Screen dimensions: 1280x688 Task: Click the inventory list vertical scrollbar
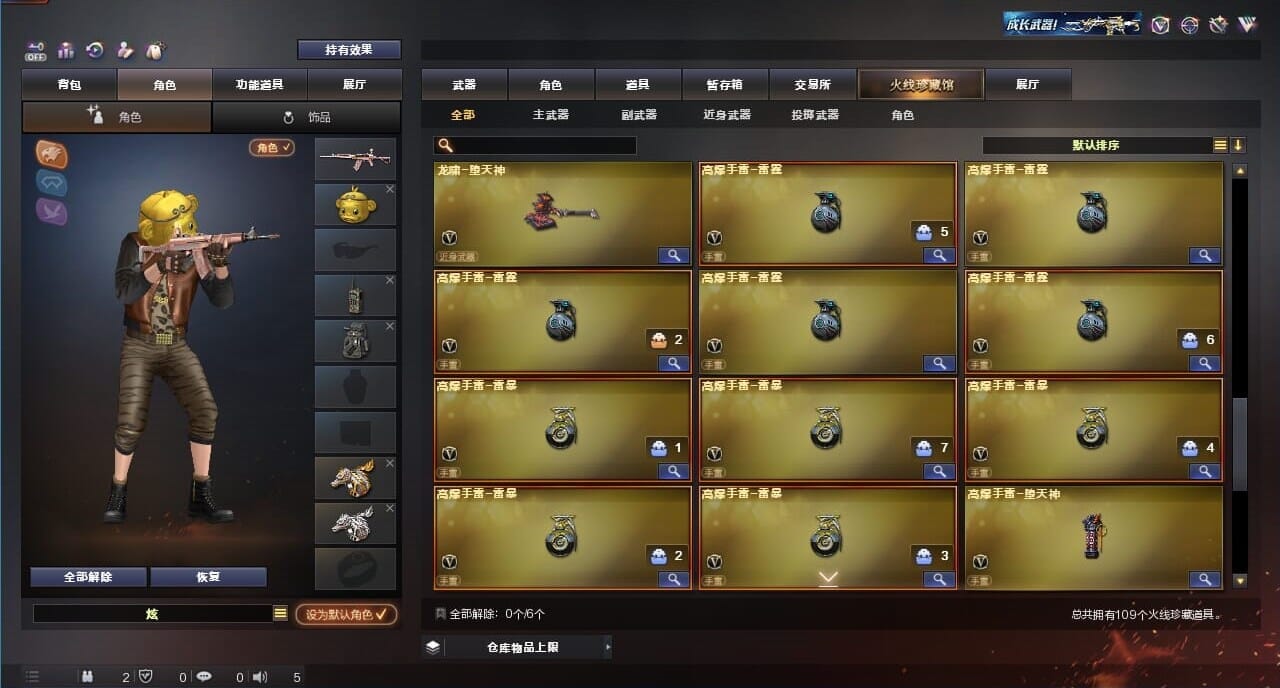1240,376
